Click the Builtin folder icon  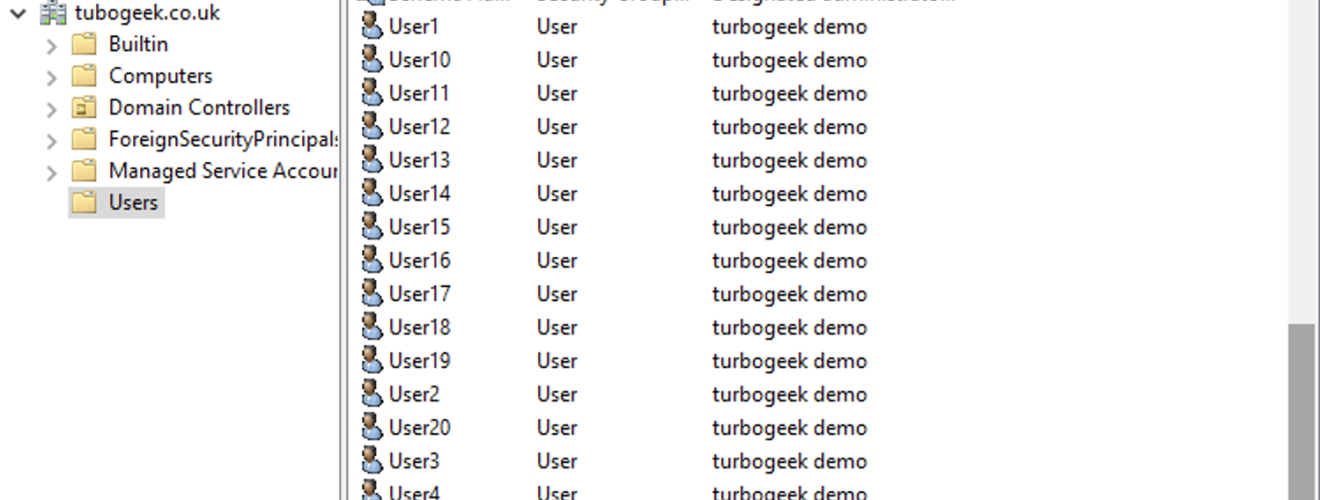click(x=85, y=44)
